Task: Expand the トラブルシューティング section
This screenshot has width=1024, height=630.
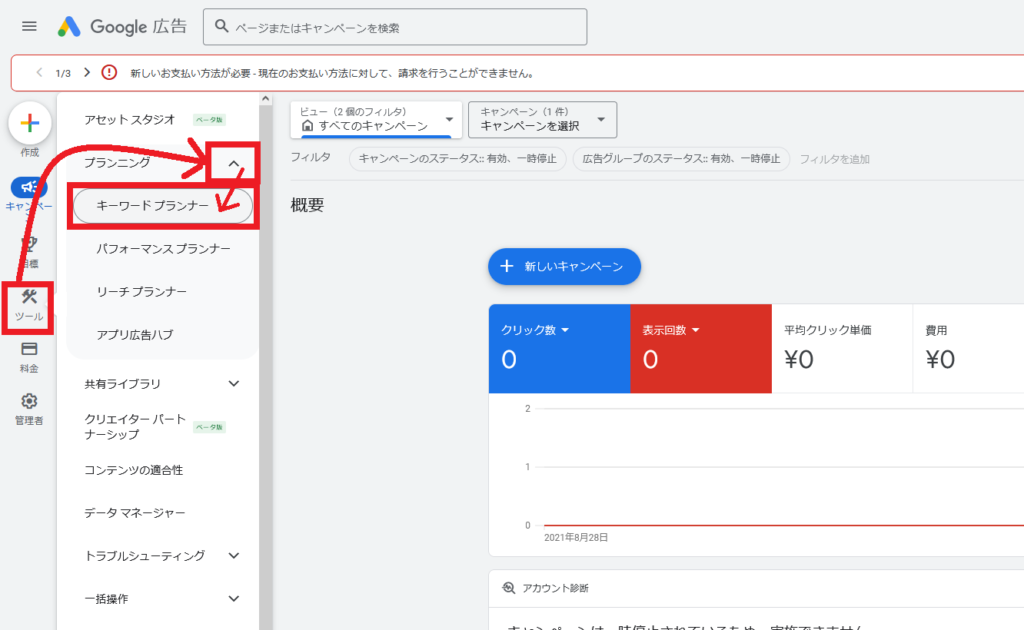Action: 234,555
